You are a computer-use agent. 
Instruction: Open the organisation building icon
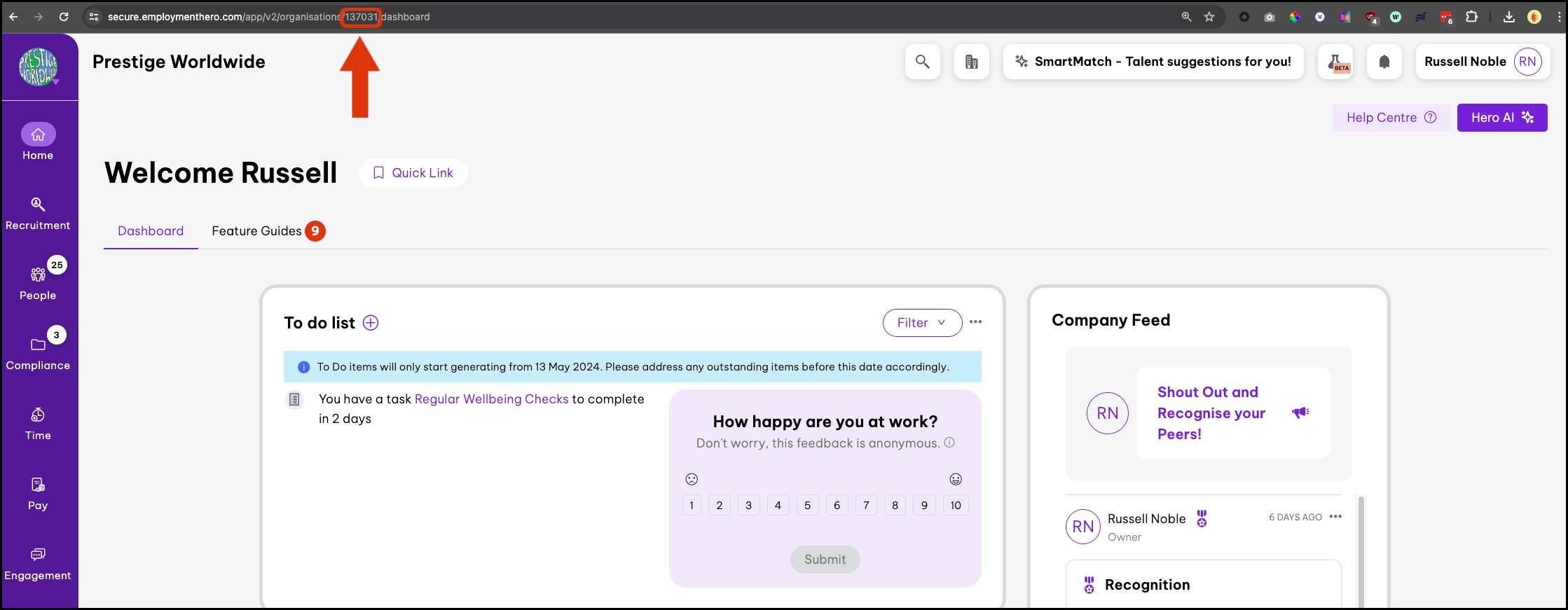(971, 62)
